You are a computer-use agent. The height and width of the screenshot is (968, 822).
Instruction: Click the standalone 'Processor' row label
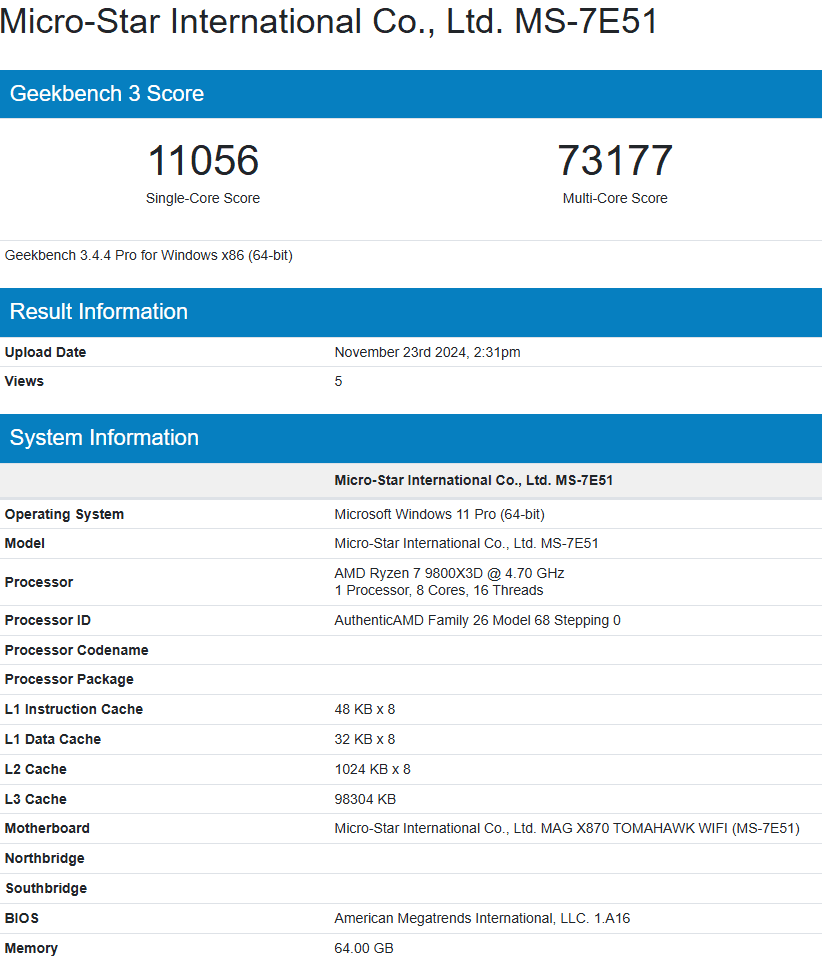39,582
